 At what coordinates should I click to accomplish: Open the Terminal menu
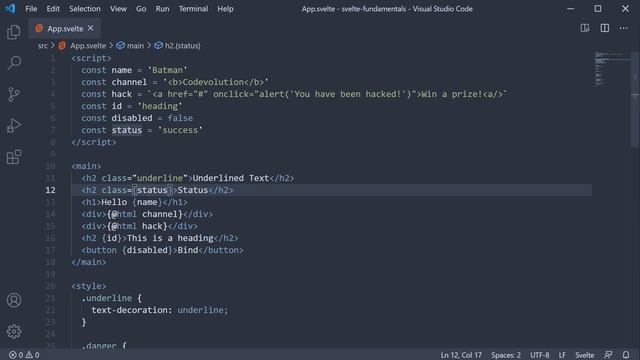click(x=193, y=9)
